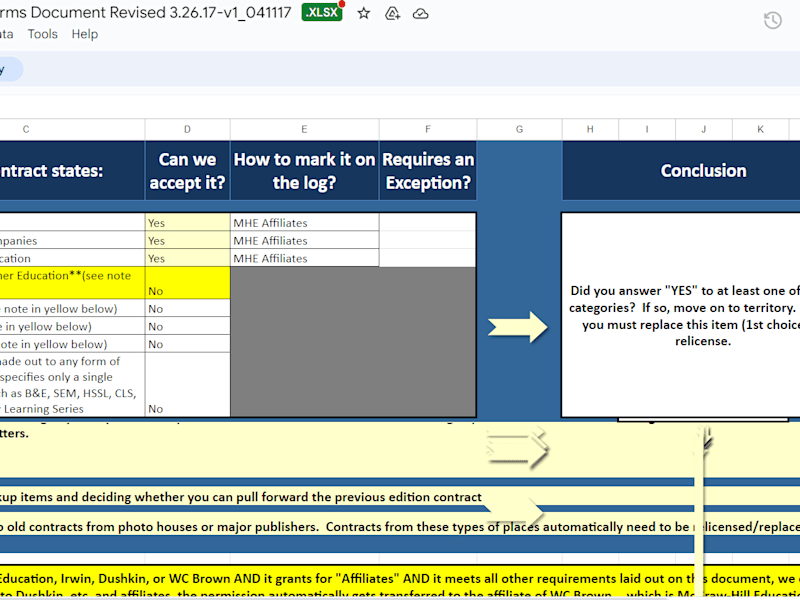Screen dimensions: 800x600
Task: Check the cloud saved status icon
Action: (x=420, y=13)
